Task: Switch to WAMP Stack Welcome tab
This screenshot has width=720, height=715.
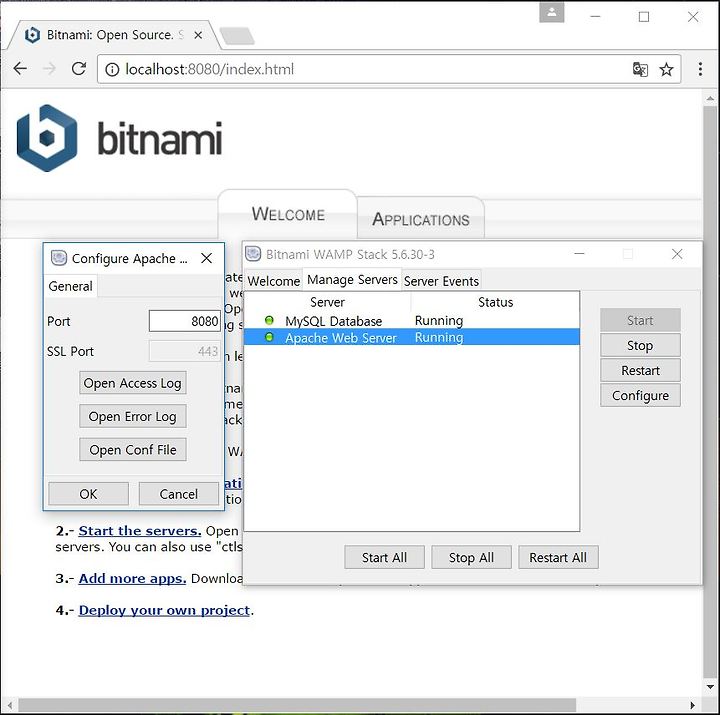Action: 274,281
